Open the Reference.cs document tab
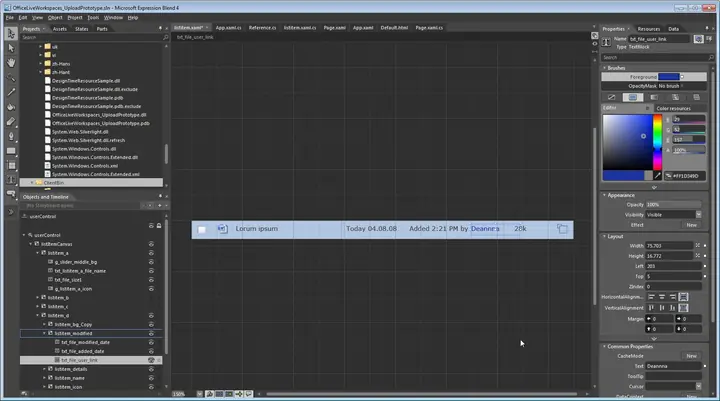 click(262, 28)
